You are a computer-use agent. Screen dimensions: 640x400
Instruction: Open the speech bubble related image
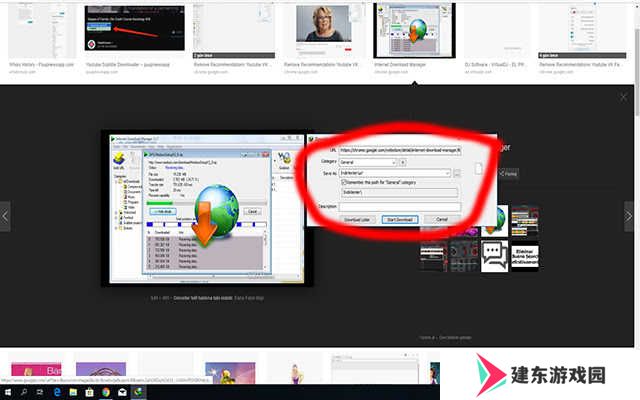click(495, 256)
